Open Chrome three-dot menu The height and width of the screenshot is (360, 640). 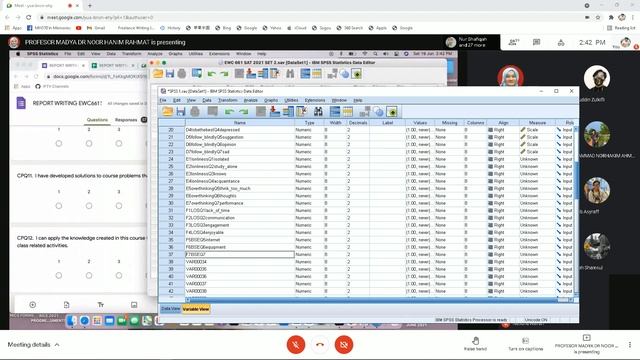tap(633, 17)
